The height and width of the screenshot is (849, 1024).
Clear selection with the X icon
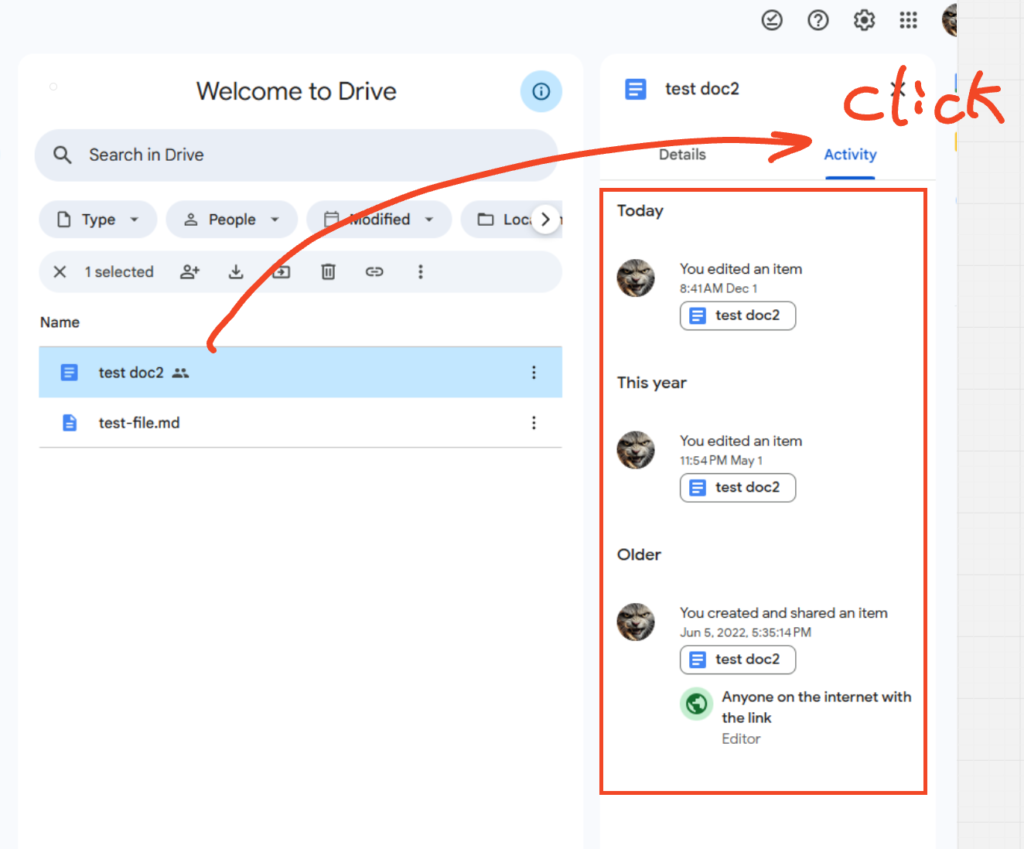[60, 272]
